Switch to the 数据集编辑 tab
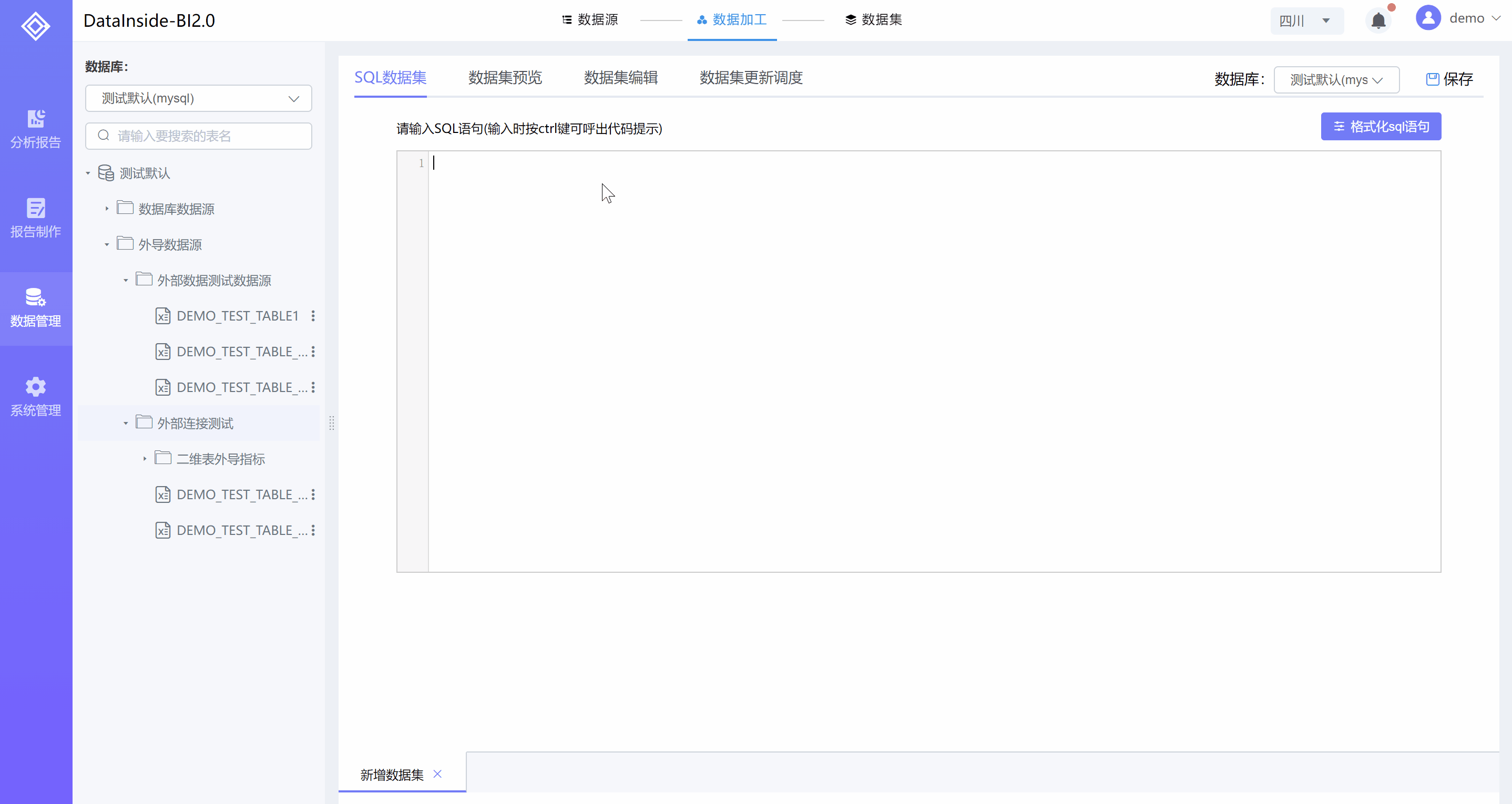Image resolution: width=1512 pixels, height=804 pixels. [620, 77]
